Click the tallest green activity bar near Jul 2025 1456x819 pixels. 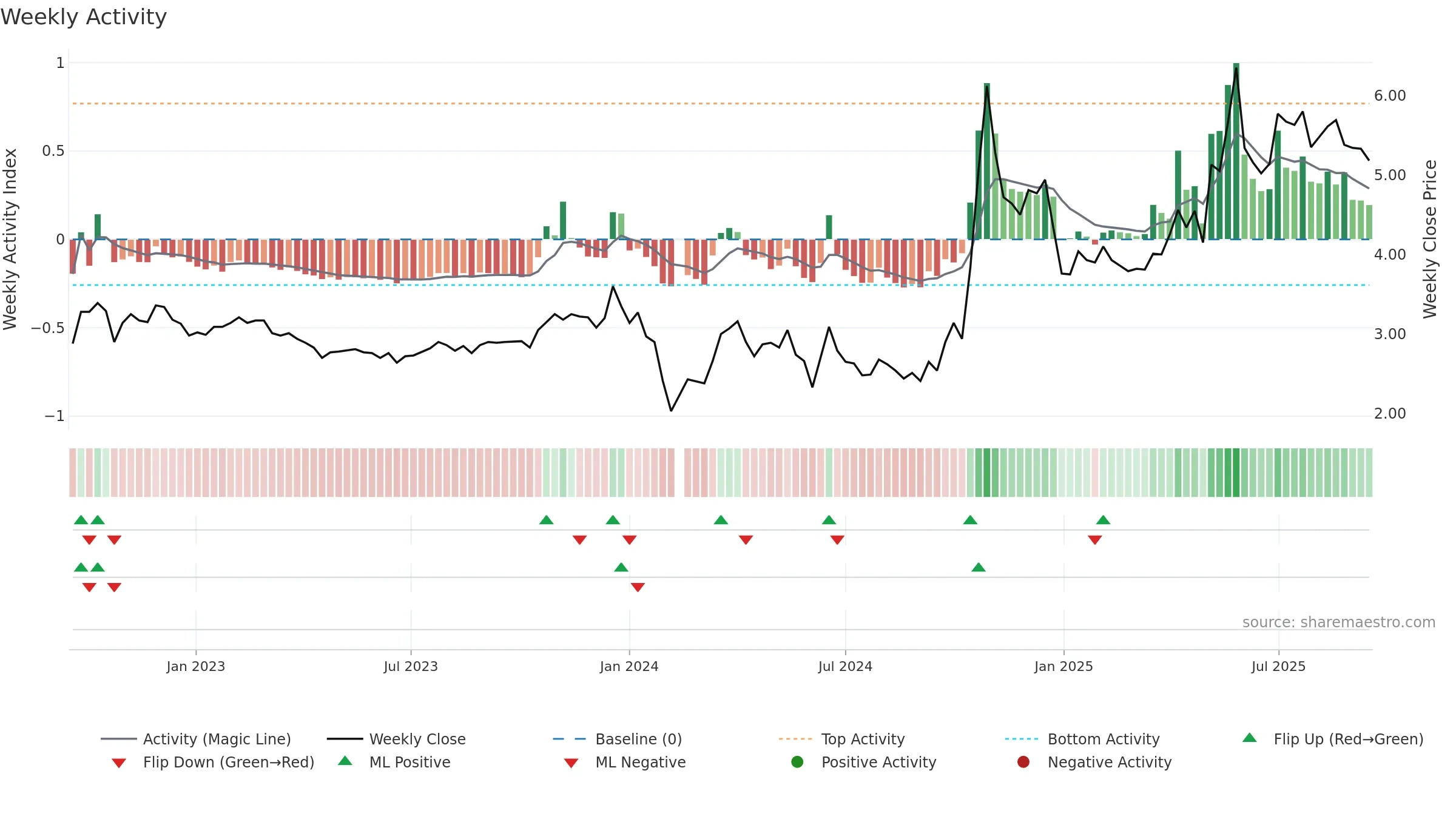click(x=1236, y=151)
